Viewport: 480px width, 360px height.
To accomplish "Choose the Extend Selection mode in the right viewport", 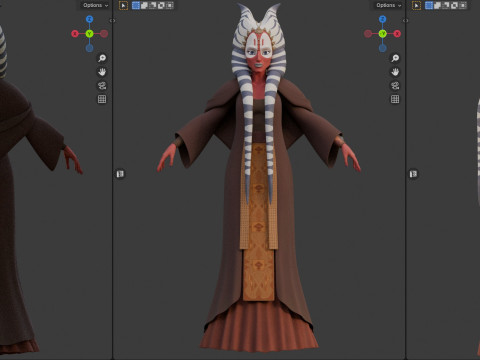I will click(438, 5).
